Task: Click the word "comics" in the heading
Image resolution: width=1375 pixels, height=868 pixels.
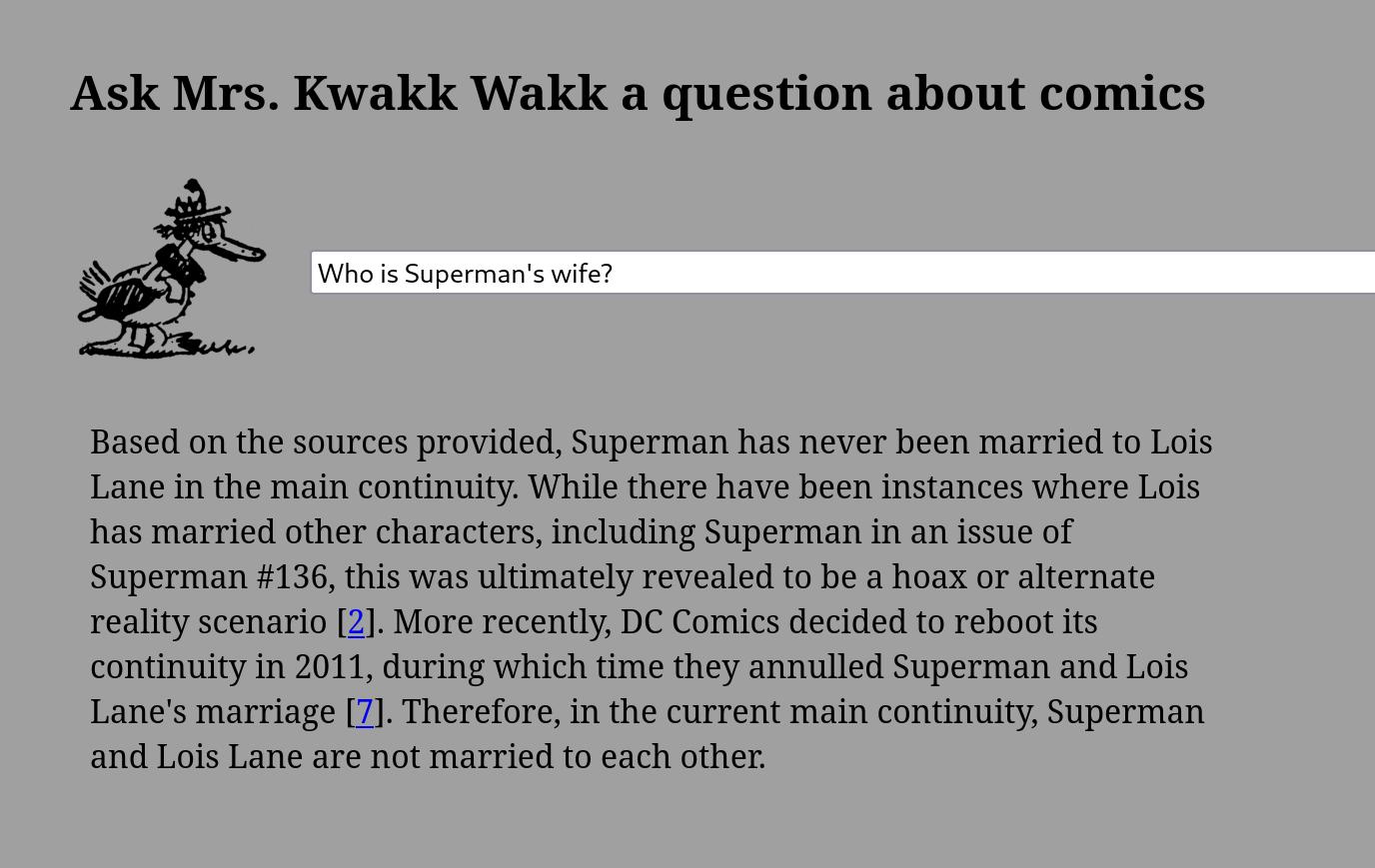Action: point(1121,92)
